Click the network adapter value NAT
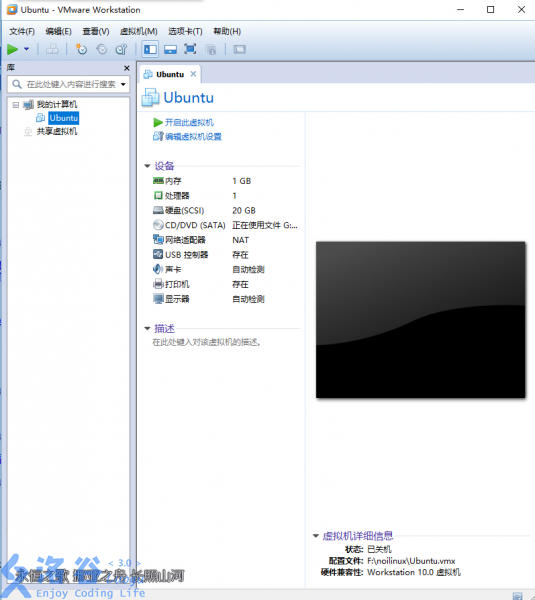This screenshot has height=600, width=535. 240,240
